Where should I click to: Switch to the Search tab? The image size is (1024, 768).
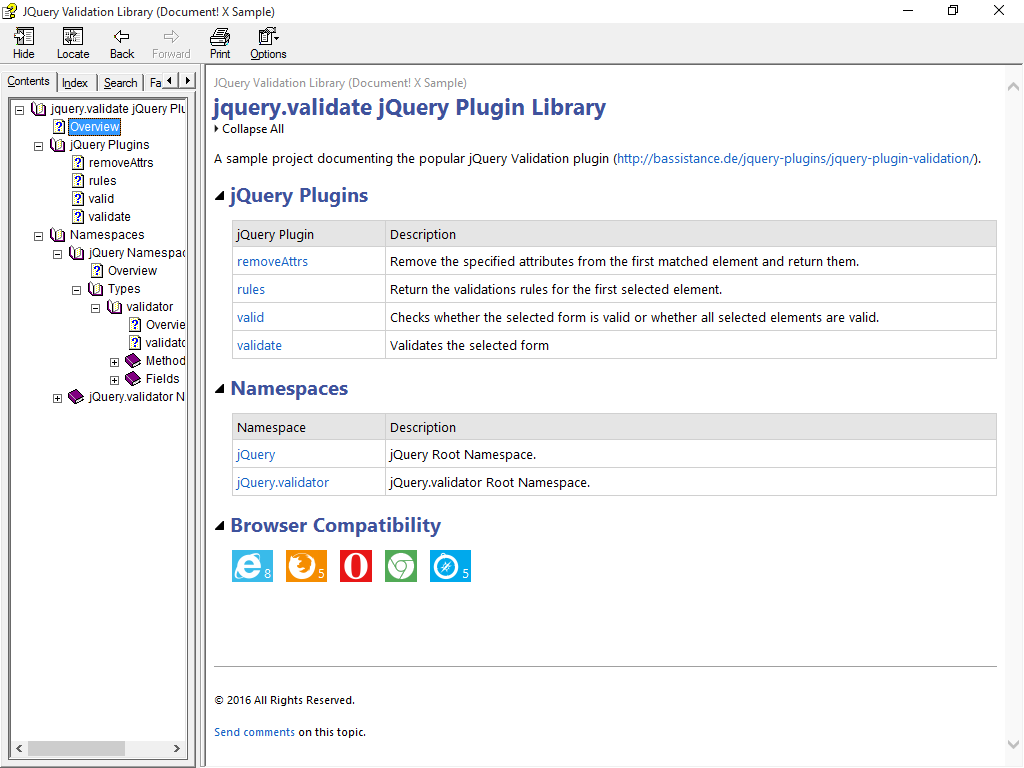(121, 83)
